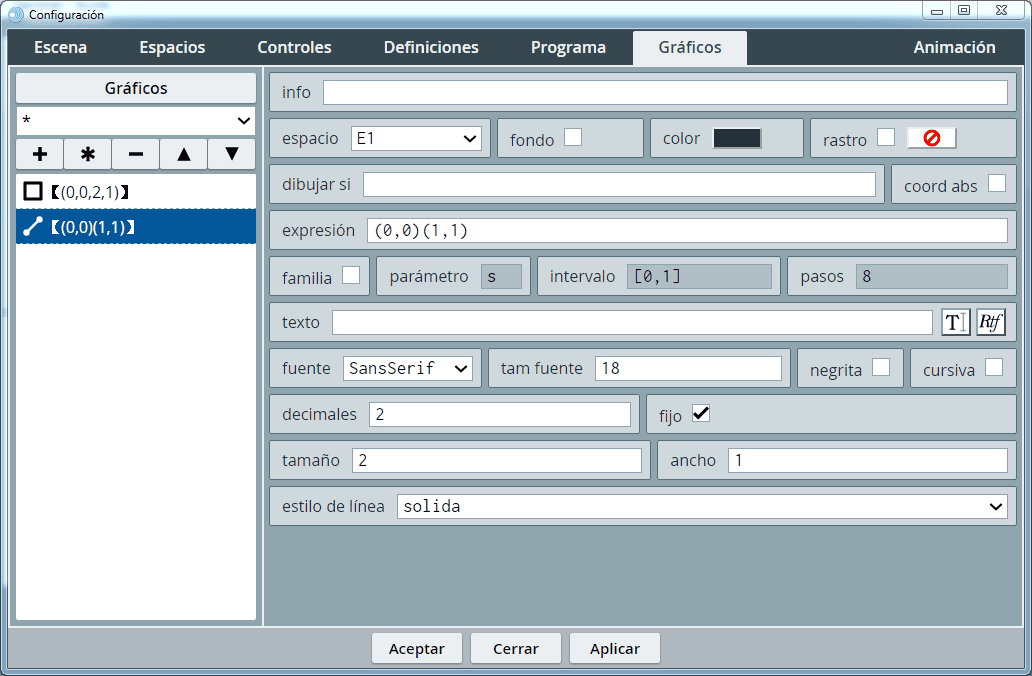Screen dimensions: 1032x676
Task: Enable the fondo checkbox
Action: pos(573,138)
